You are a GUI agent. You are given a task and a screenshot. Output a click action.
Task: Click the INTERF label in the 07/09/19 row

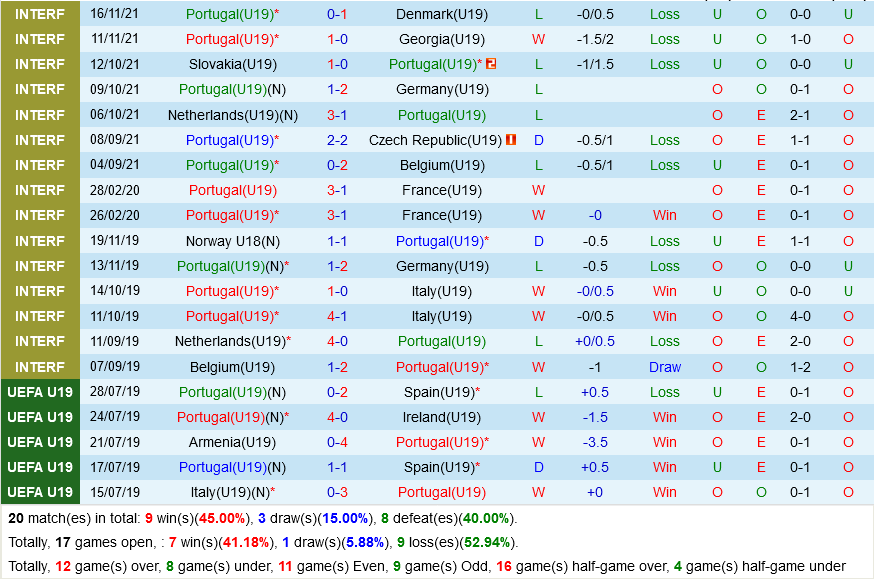(40, 367)
